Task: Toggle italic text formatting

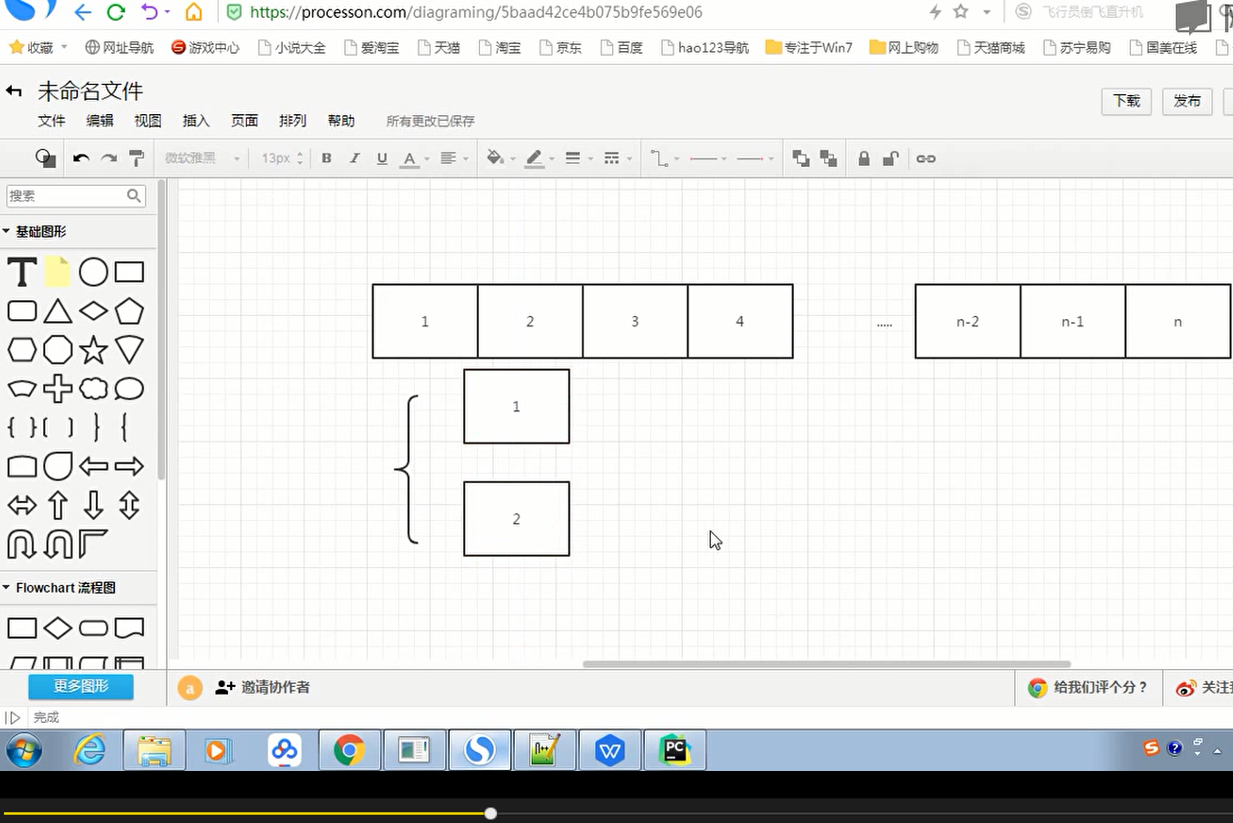Action: click(x=354, y=159)
